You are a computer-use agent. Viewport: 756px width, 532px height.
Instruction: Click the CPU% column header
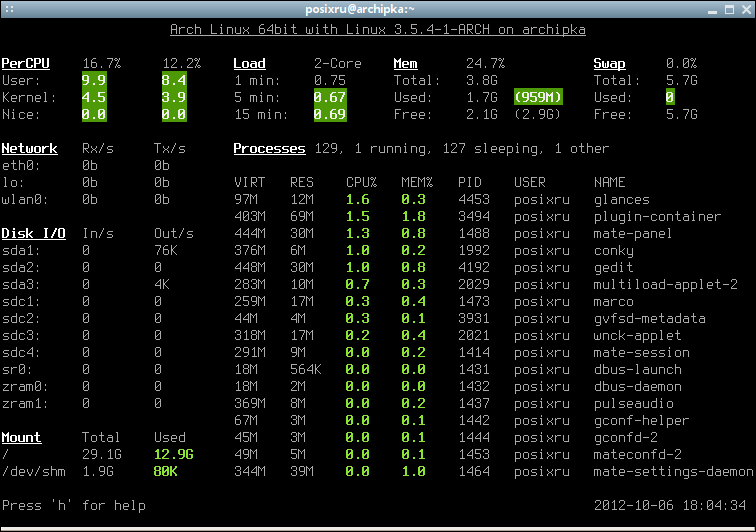[x=361, y=182]
